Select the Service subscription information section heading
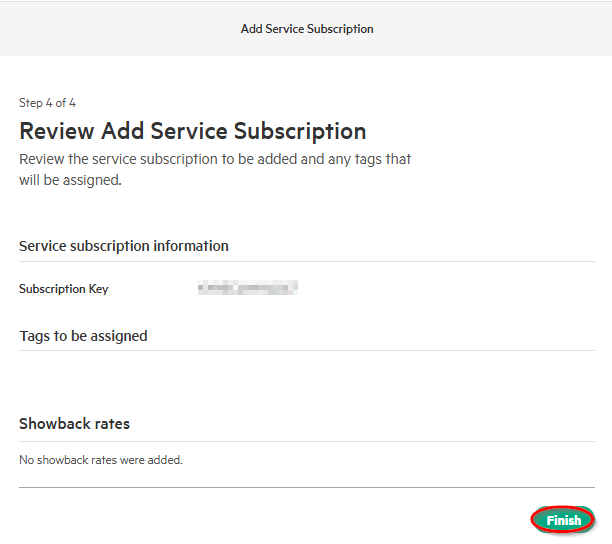612x544 pixels. (124, 246)
